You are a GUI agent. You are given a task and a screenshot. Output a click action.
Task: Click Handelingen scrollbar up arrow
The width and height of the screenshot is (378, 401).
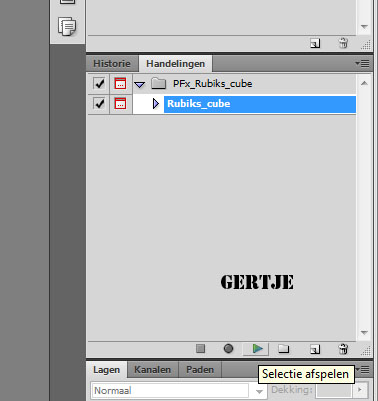(x=364, y=83)
